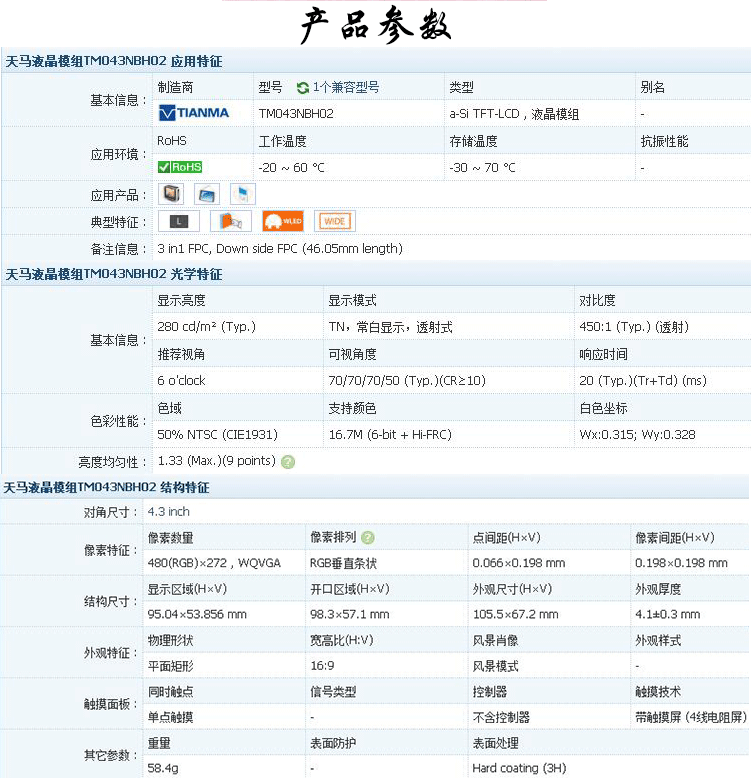The width and height of the screenshot is (754, 778).
Task: Select the 50% NTSC (CIE1931) gamut value
Action: point(217,435)
